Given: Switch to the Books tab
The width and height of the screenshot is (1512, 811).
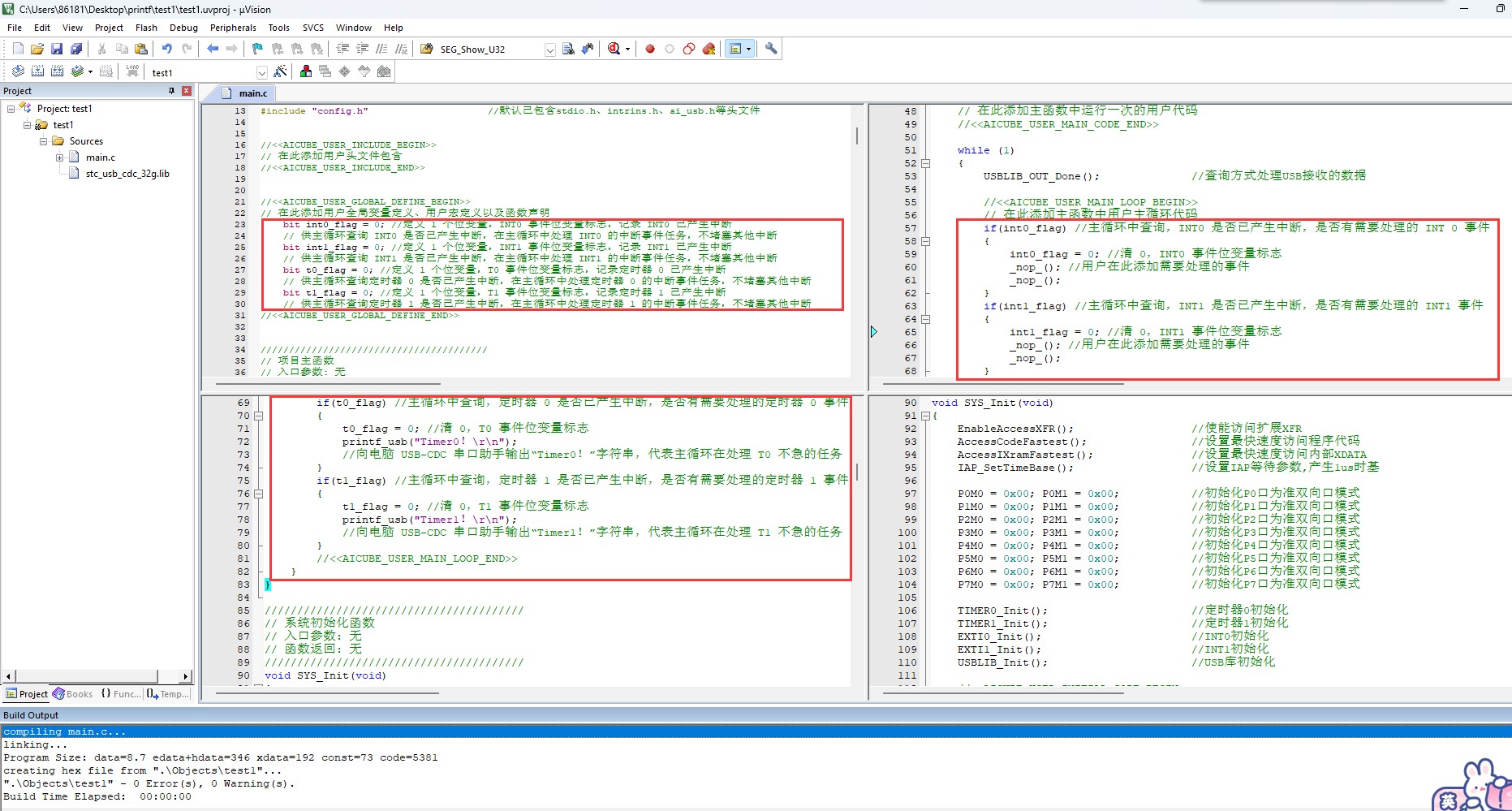Looking at the screenshot, I should (73, 694).
